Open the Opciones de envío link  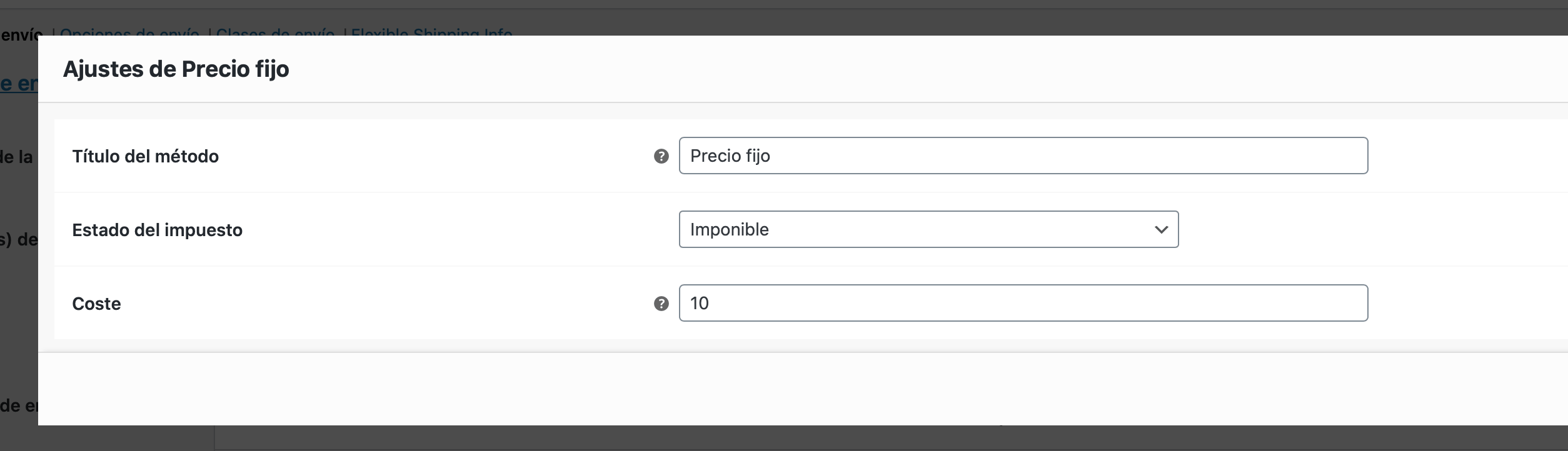pos(129,31)
